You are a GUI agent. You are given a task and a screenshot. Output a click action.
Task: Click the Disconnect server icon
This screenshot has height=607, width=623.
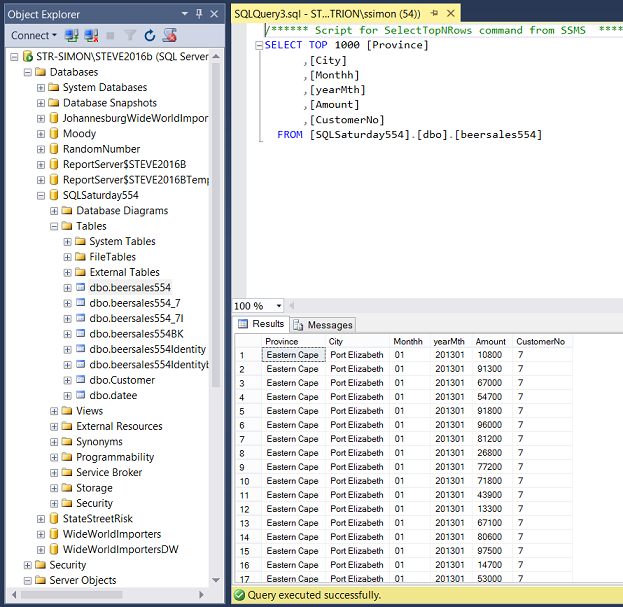tap(90, 35)
